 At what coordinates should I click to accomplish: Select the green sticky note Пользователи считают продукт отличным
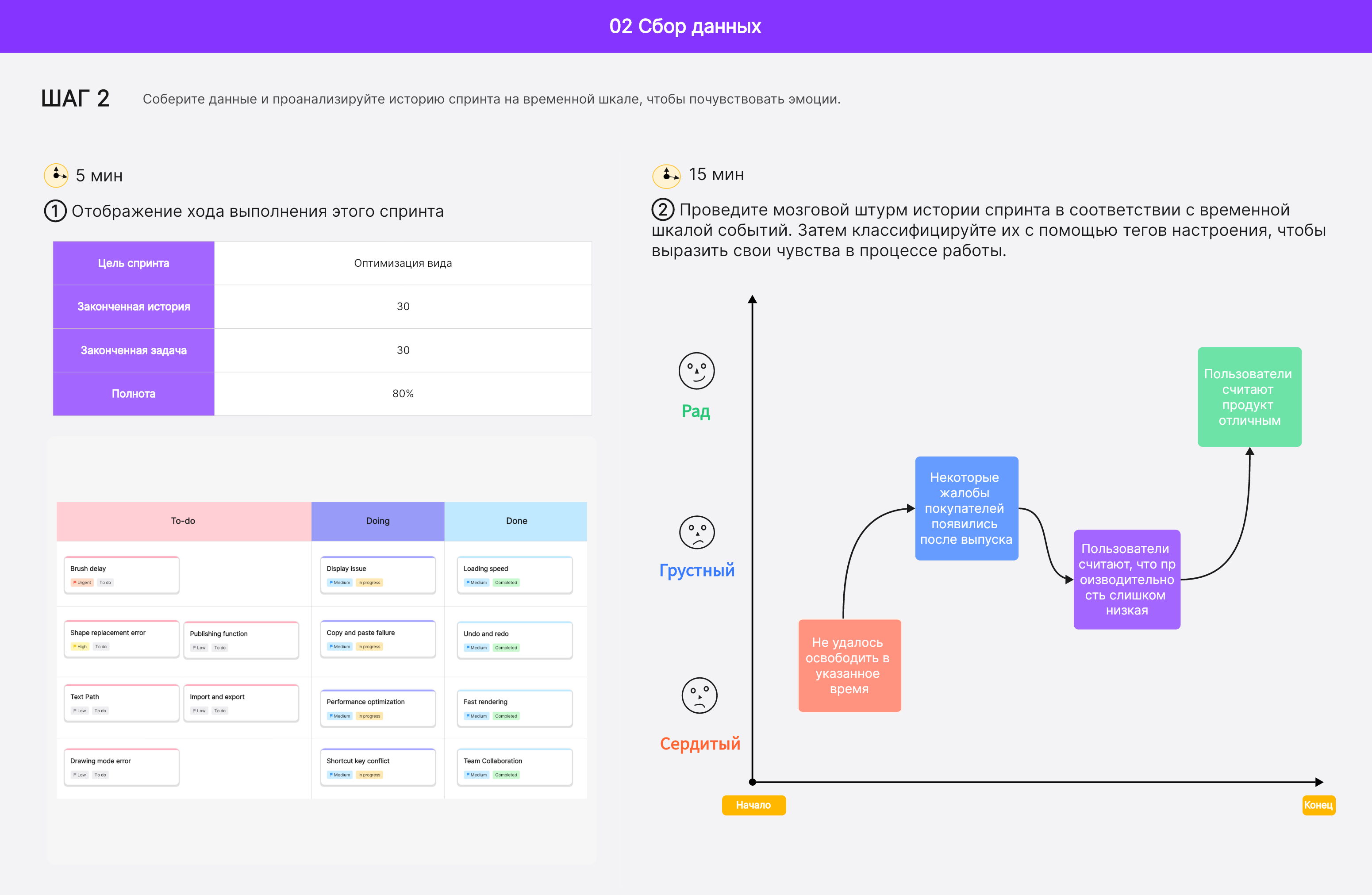pos(1249,396)
